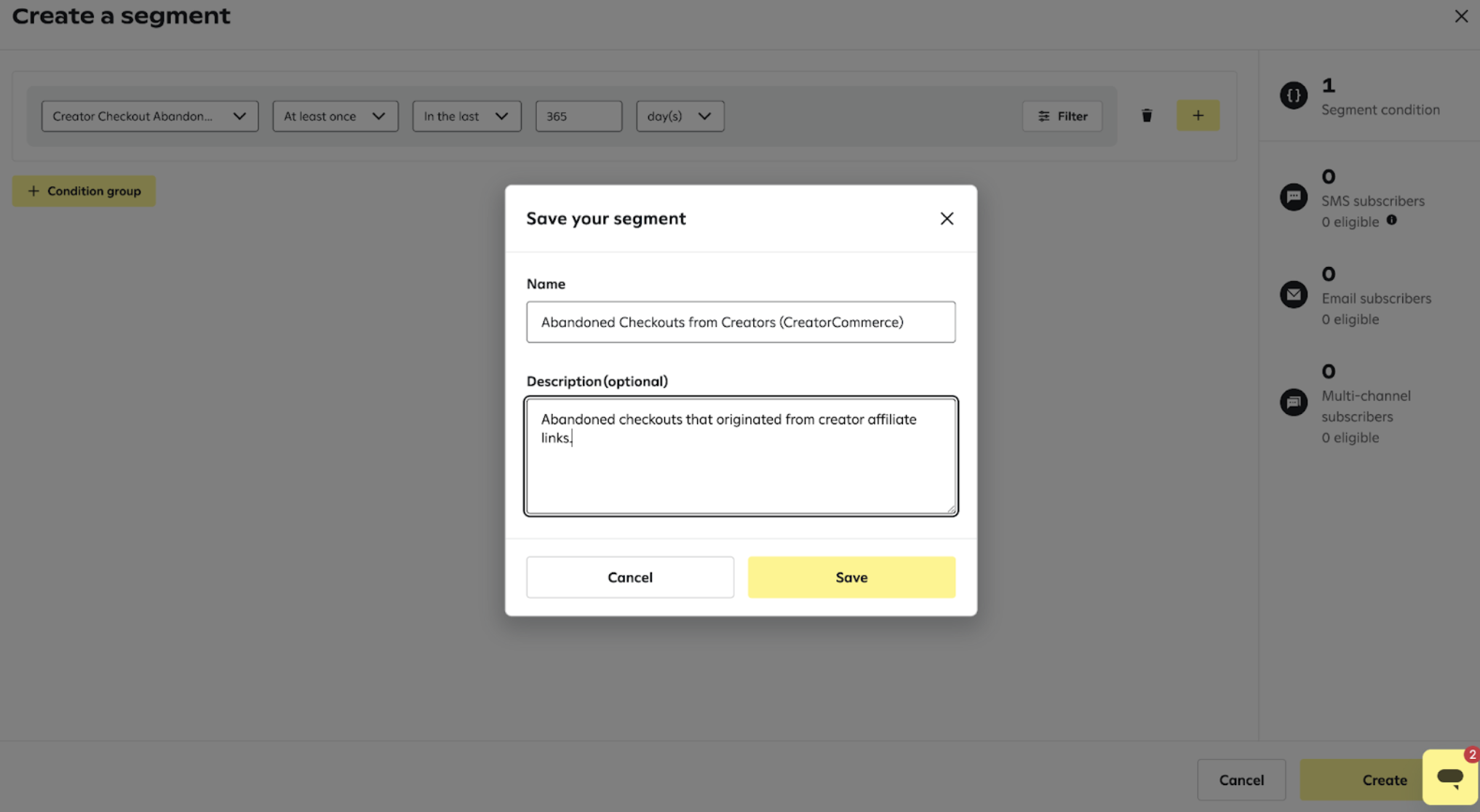Cancel the save segment dialog

click(629, 577)
